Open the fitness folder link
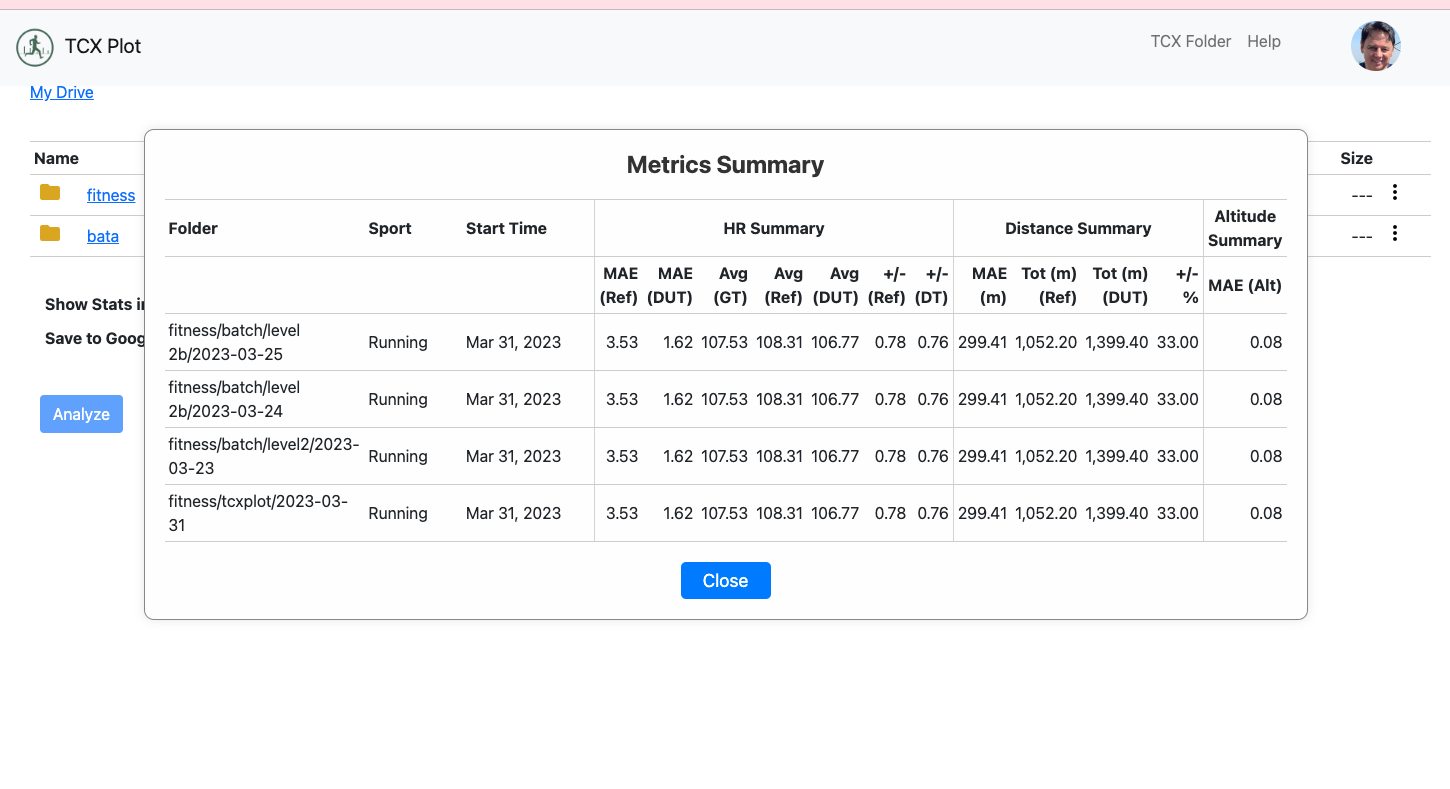 [x=111, y=195]
